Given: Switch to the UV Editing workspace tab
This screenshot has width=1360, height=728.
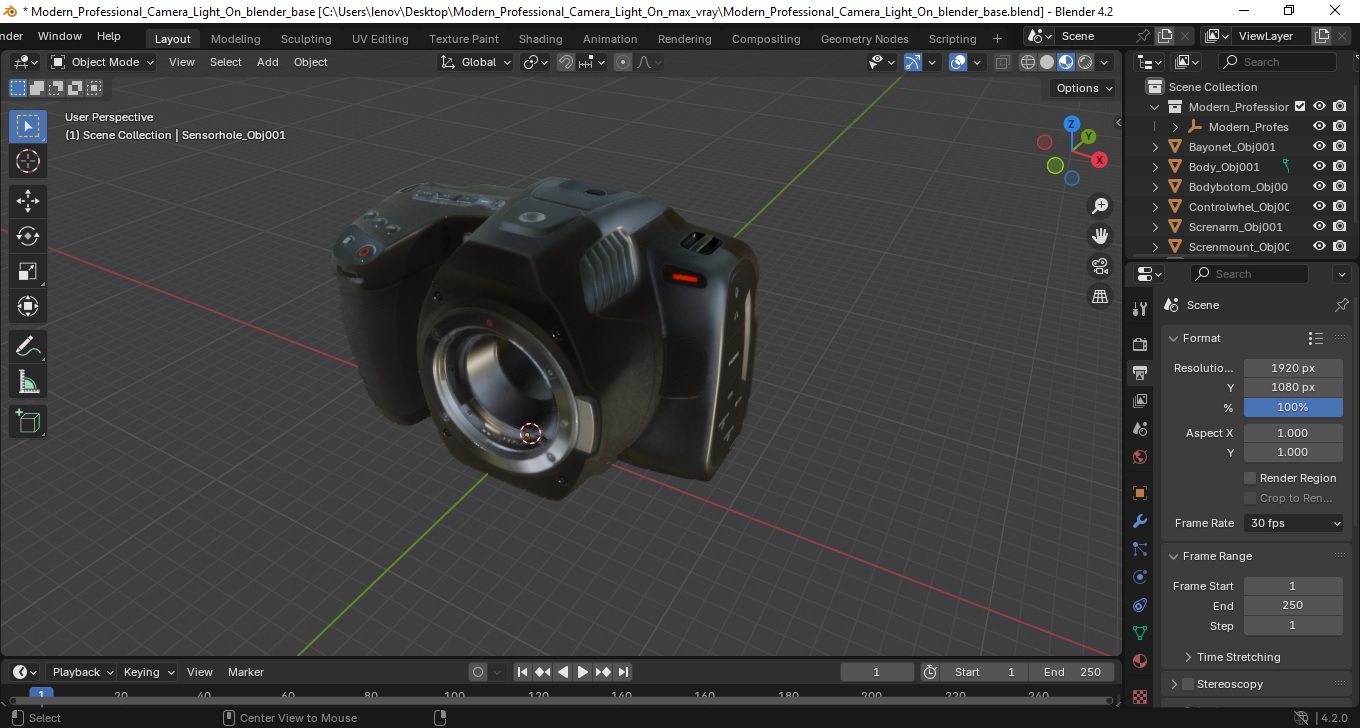Looking at the screenshot, I should [x=380, y=39].
